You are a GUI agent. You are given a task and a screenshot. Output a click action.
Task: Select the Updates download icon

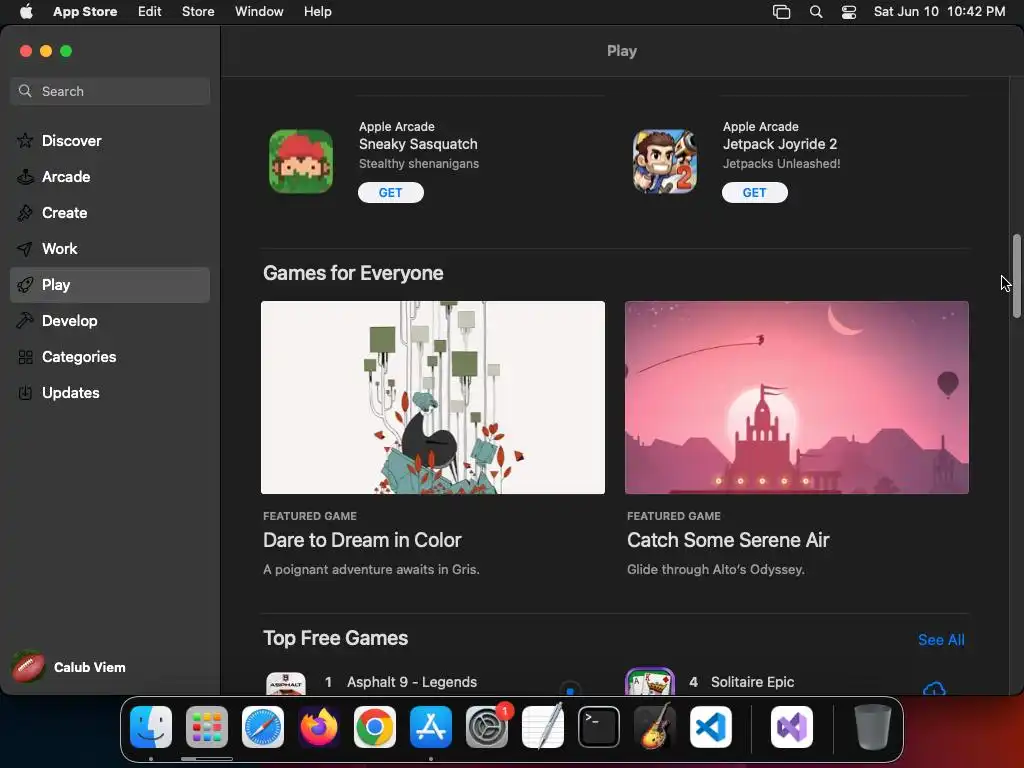pyautogui.click(x=25, y=392)
